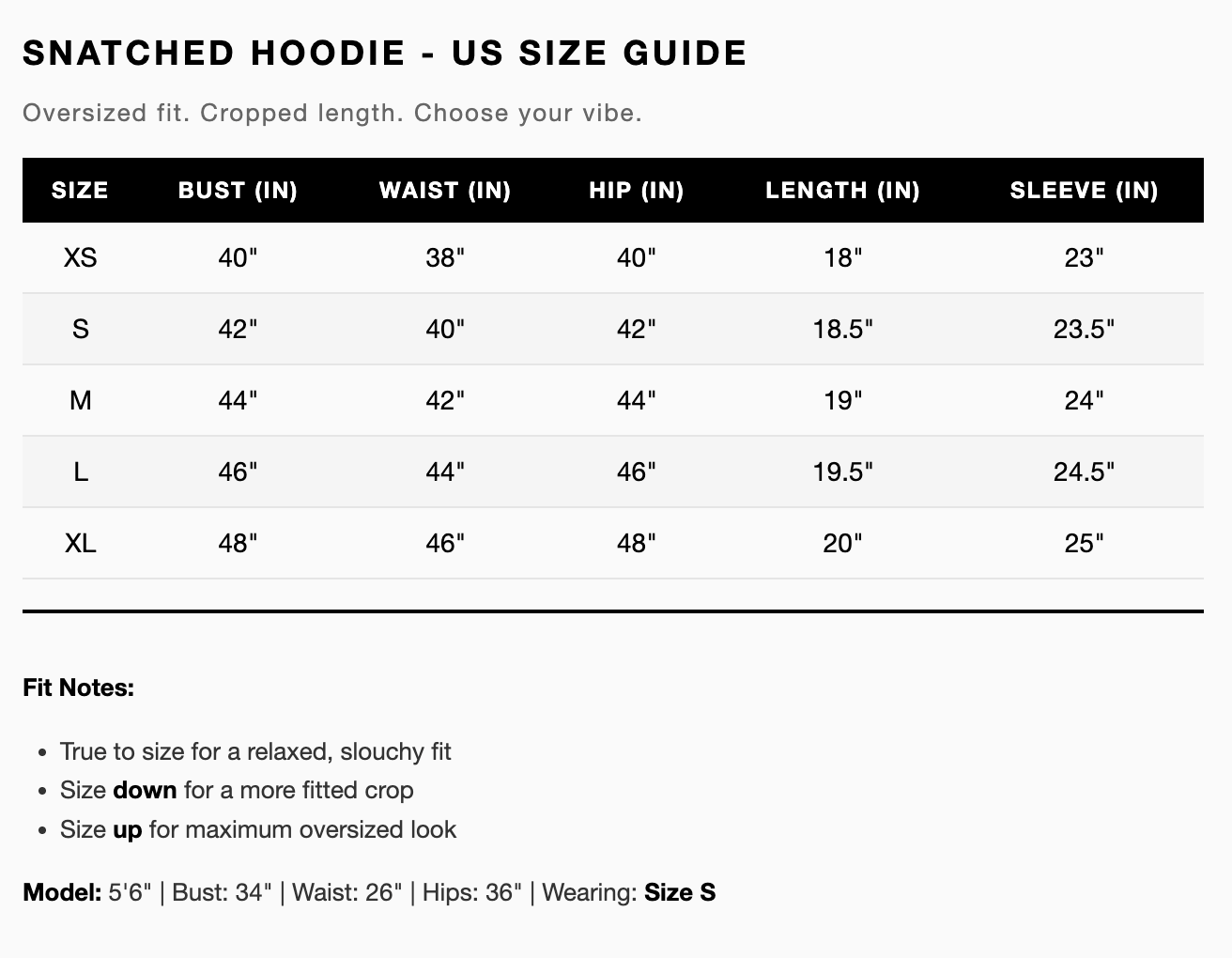Screen dimensions: 1232x958
Task: Select the BUST (IN) column header
Action: (x=238, y=191)
